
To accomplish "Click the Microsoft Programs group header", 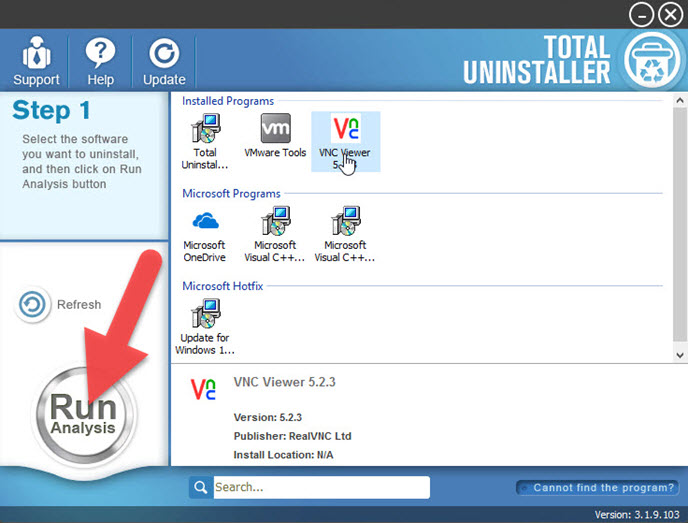I will [x=231, y=193].
